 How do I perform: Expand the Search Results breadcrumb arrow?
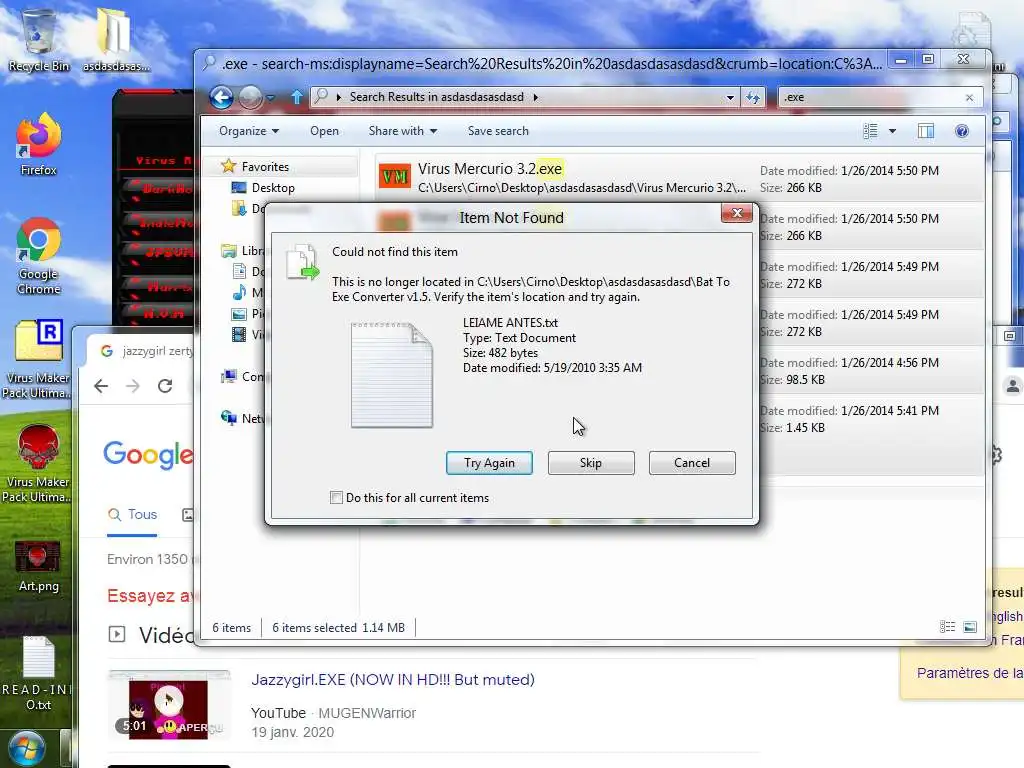click(x=536, y=97)
